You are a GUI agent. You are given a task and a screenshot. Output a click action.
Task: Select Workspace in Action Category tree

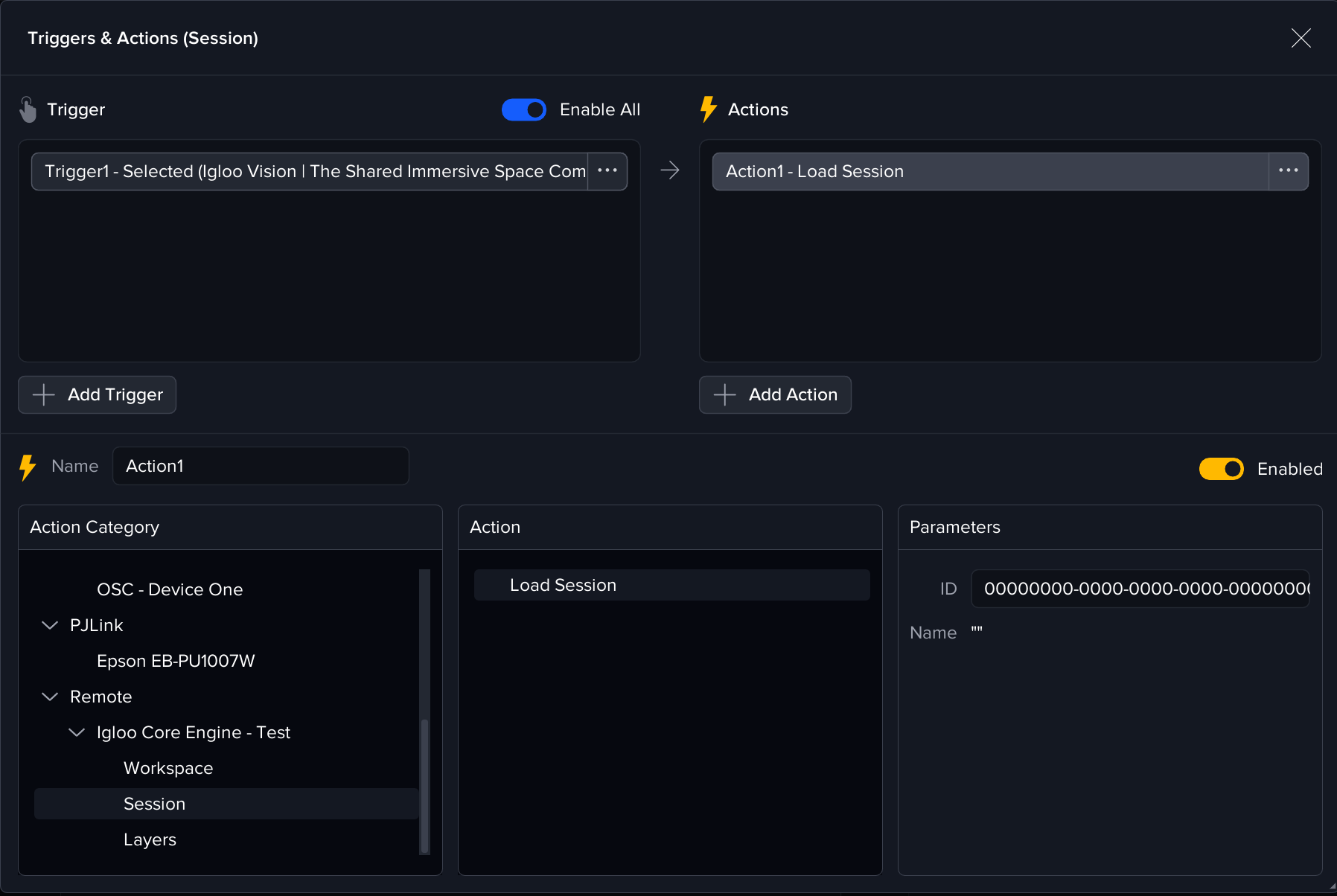[168, 768]
